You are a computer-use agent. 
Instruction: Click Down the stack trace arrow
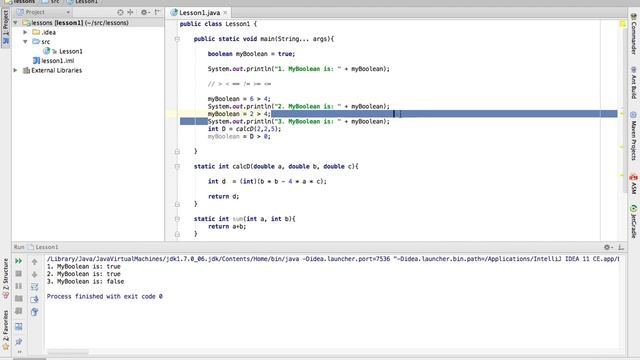click(x=34, y=274)
